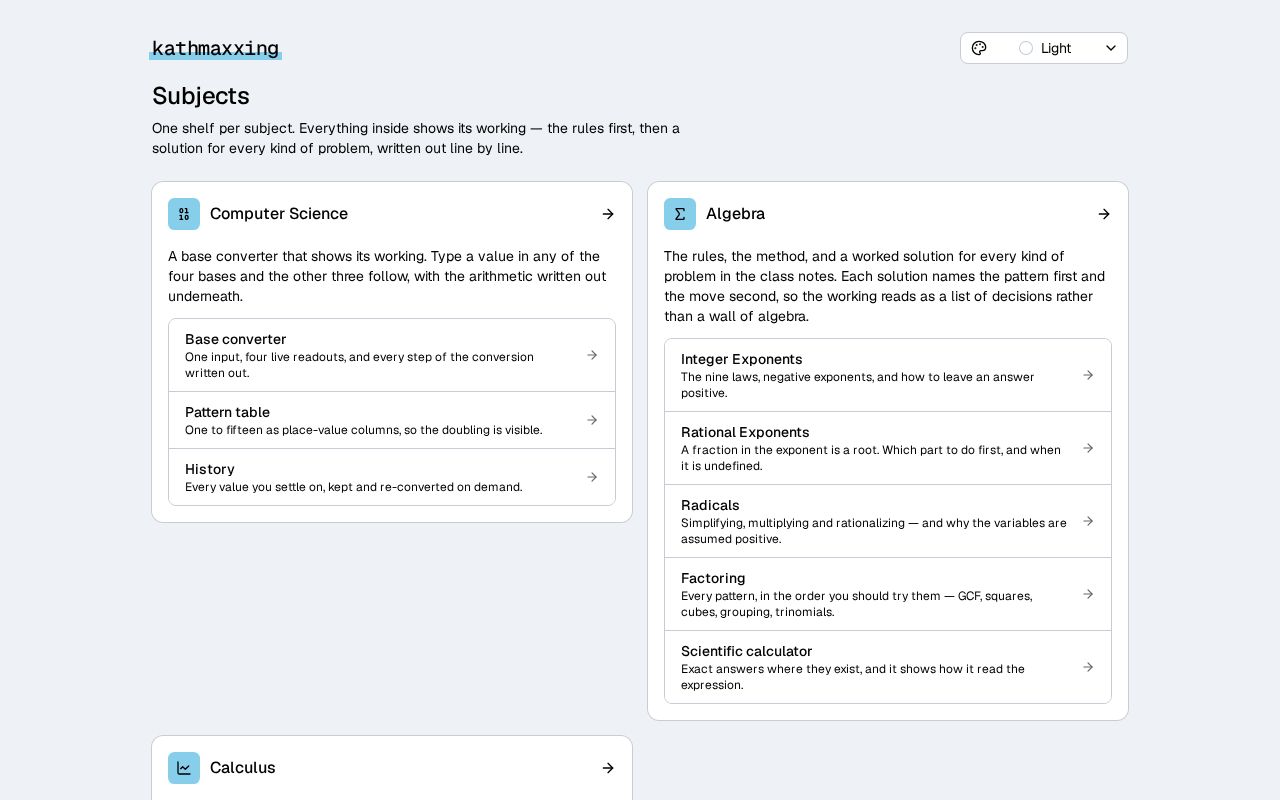Click the arrow in the Rational Exponents row
Viewport: 1280px width, 800px height.
(1088, 448)
